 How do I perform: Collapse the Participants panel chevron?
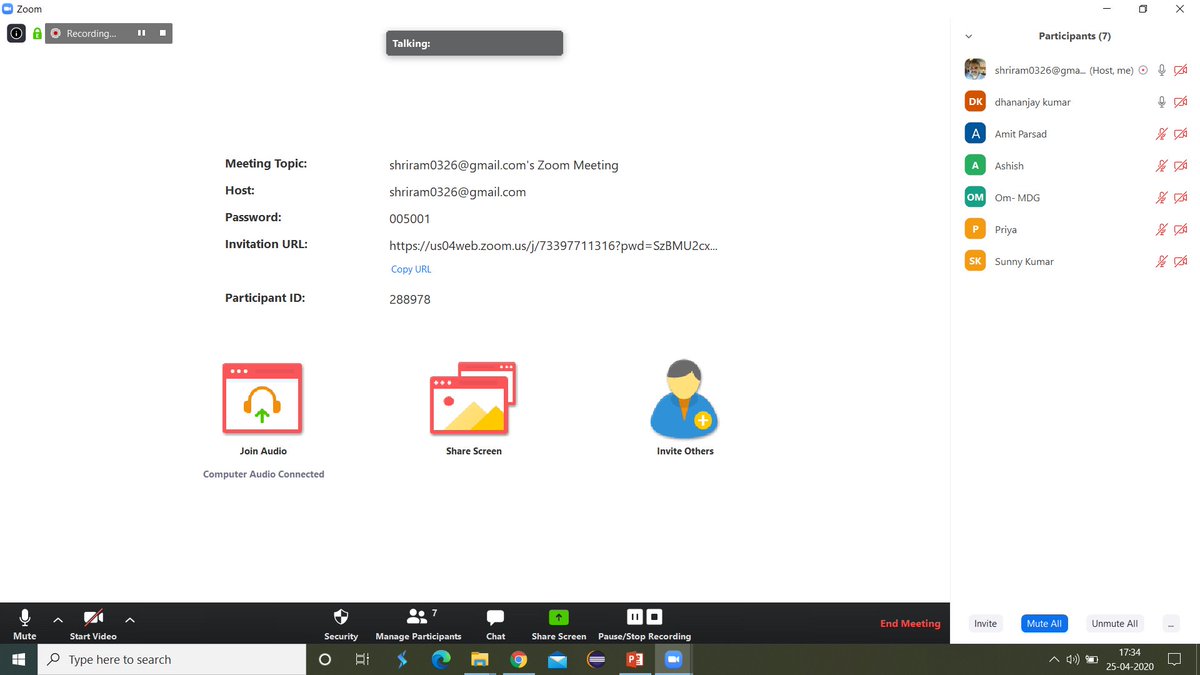click(968, 36)
